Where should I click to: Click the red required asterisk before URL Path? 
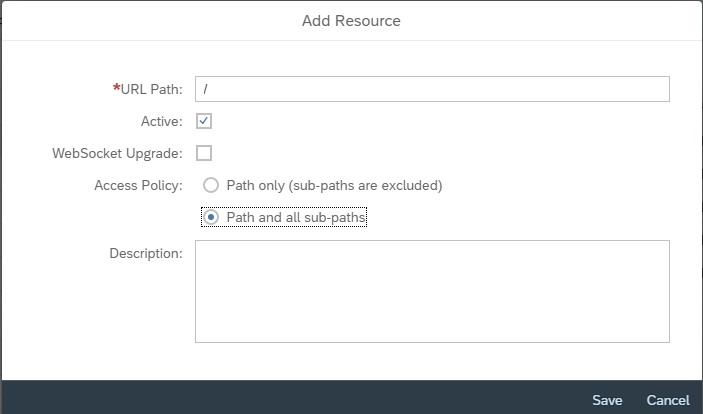117,87
